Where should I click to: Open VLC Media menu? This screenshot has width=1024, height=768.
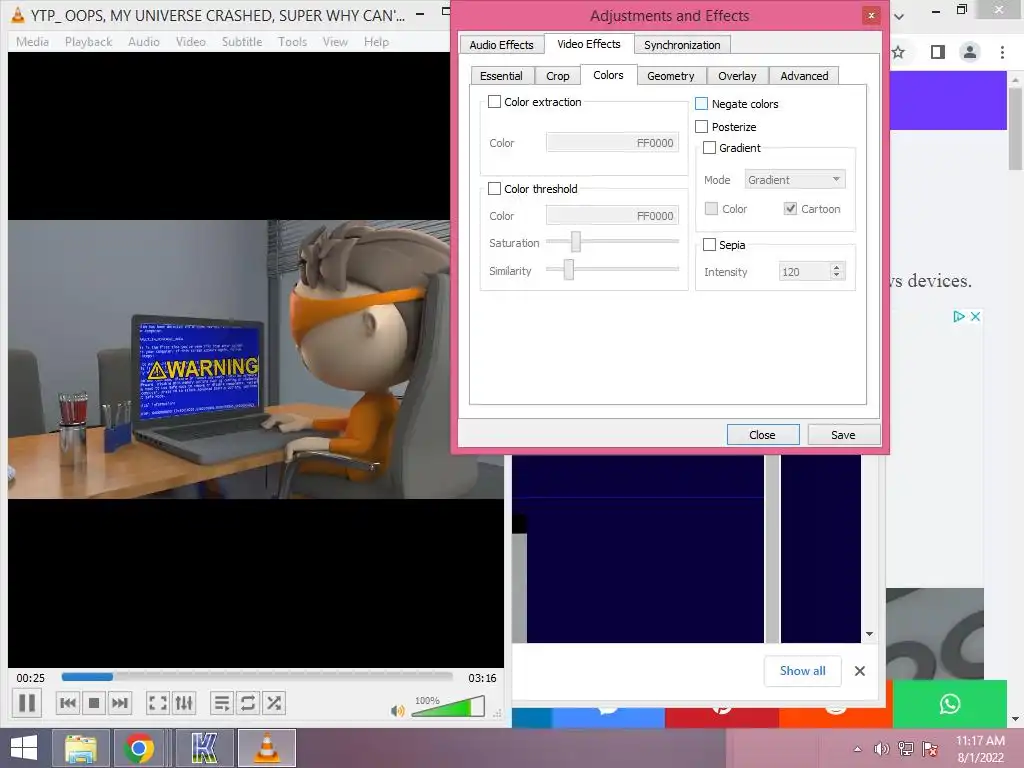tap(32, 42)
